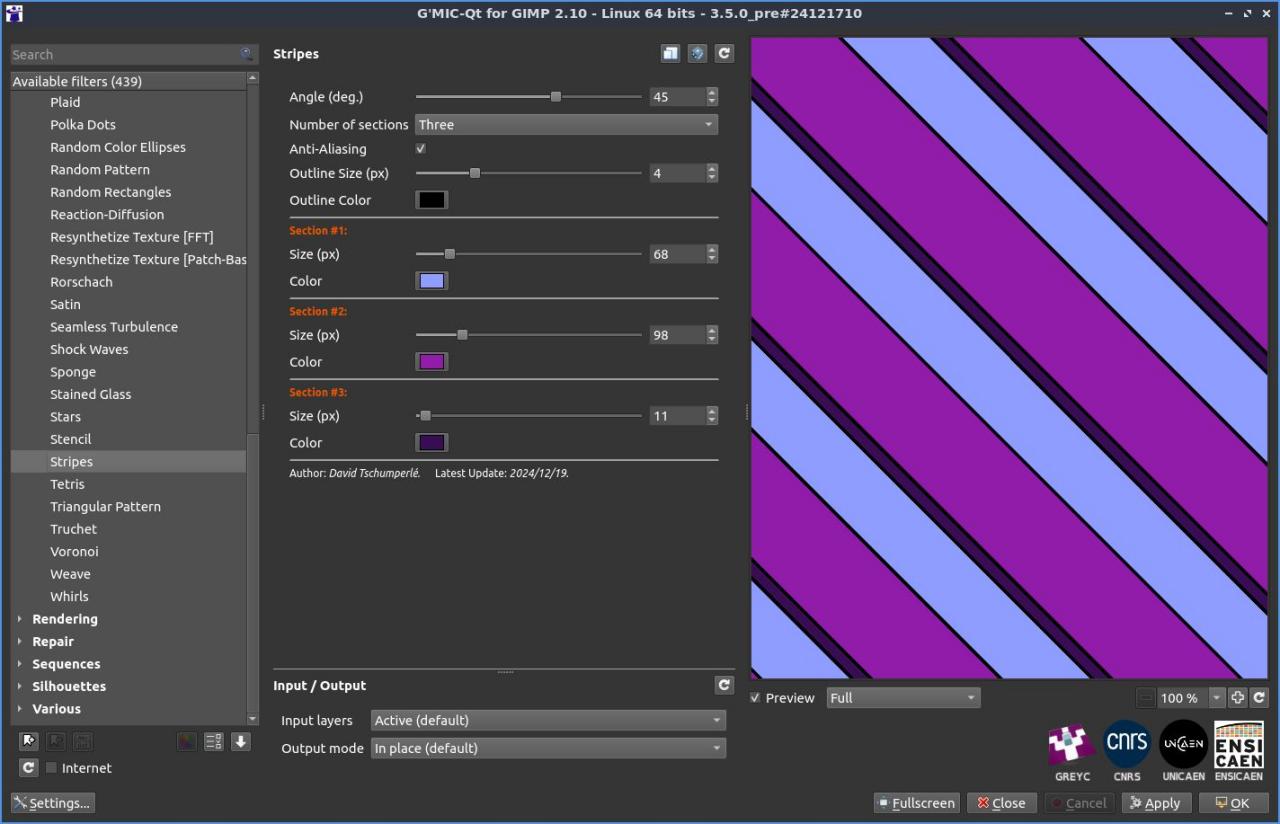
Task: Reset the preview zoom level
Action: coord(1259,698)
